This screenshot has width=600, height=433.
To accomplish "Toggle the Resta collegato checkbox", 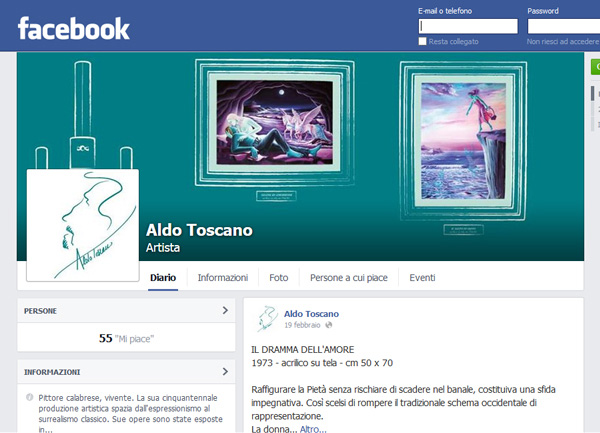I will [422, 41].
